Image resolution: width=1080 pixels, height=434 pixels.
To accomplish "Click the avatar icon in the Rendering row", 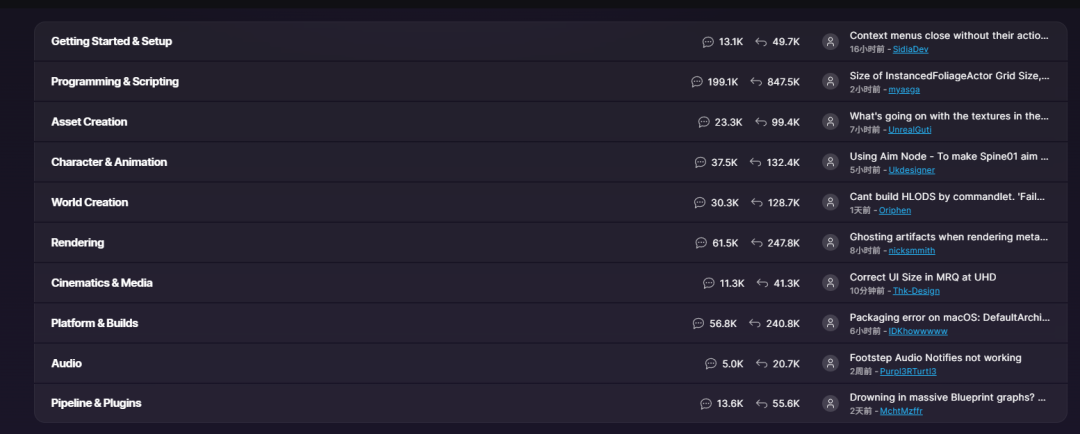I will (x=830, y=242).
